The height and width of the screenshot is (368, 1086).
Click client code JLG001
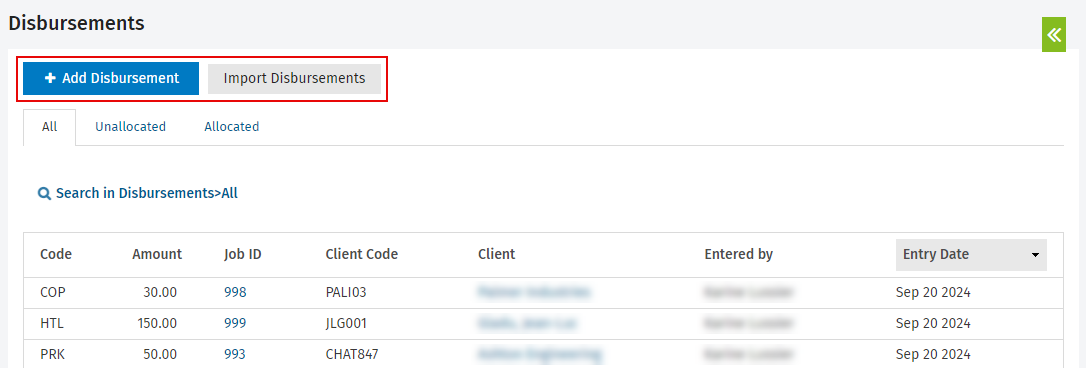click(346, 324)
